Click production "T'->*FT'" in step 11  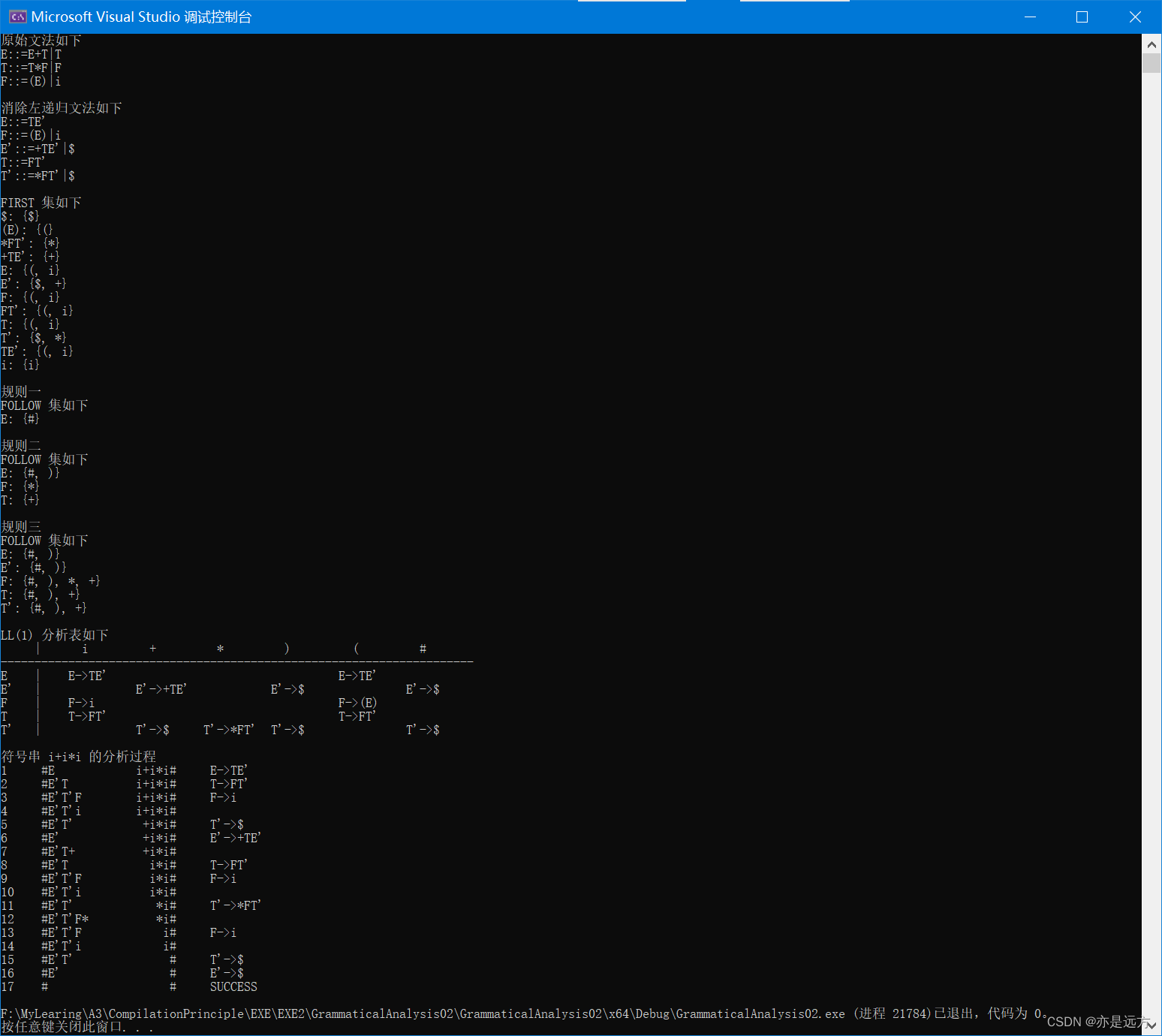(x=236, y=905)
